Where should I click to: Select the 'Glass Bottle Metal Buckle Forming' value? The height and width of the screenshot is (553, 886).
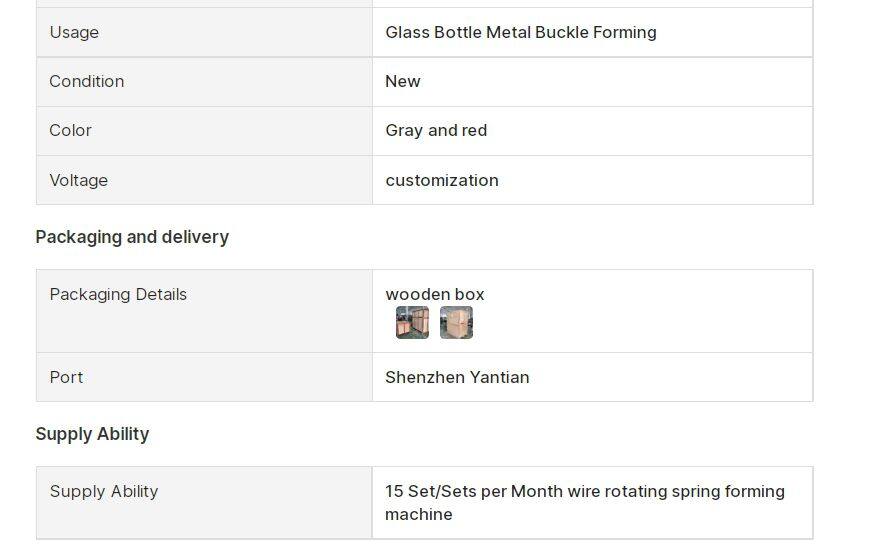tap(520, 32)
